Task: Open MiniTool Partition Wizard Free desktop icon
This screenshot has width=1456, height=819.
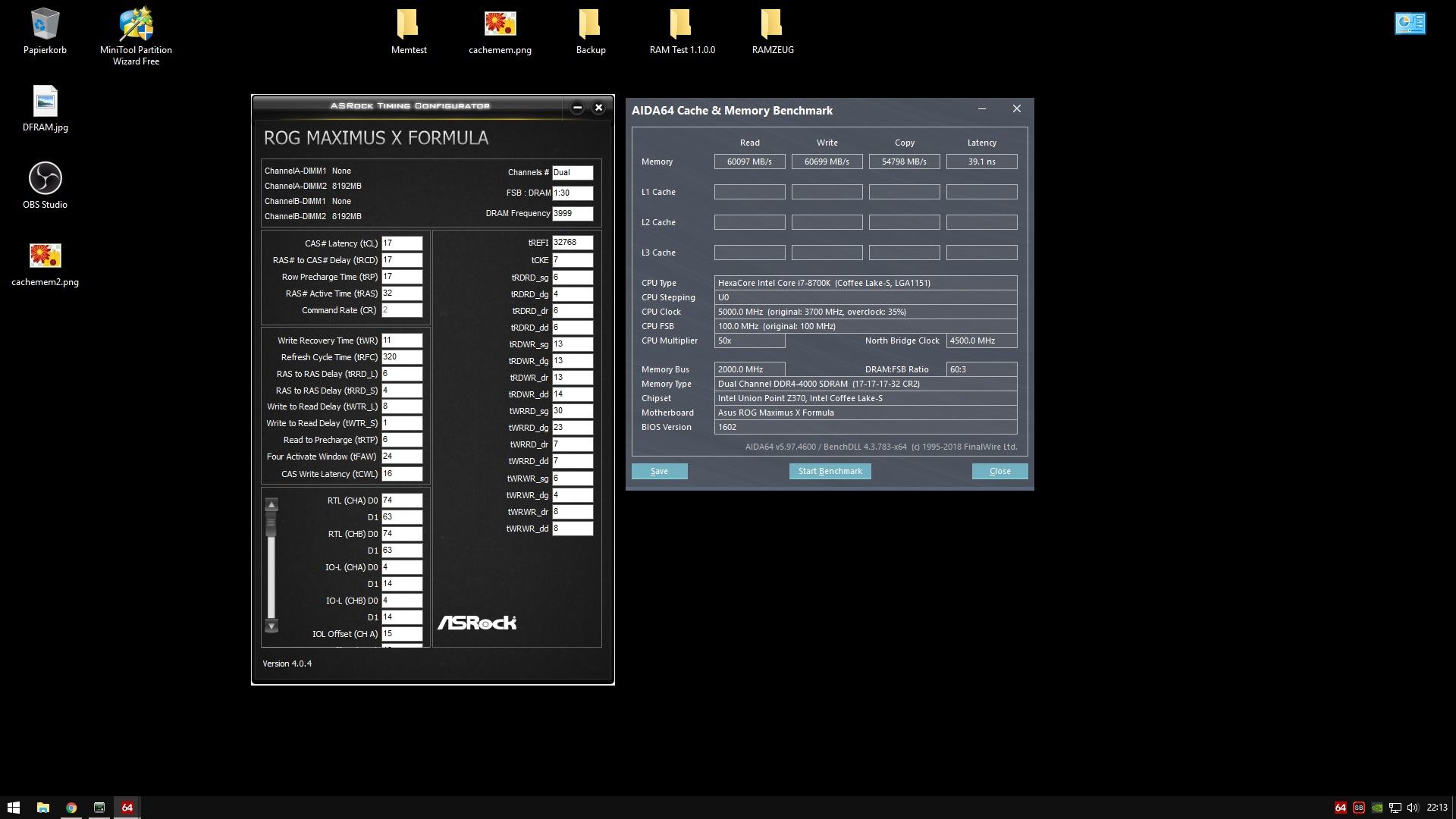Action: point(136,36)
